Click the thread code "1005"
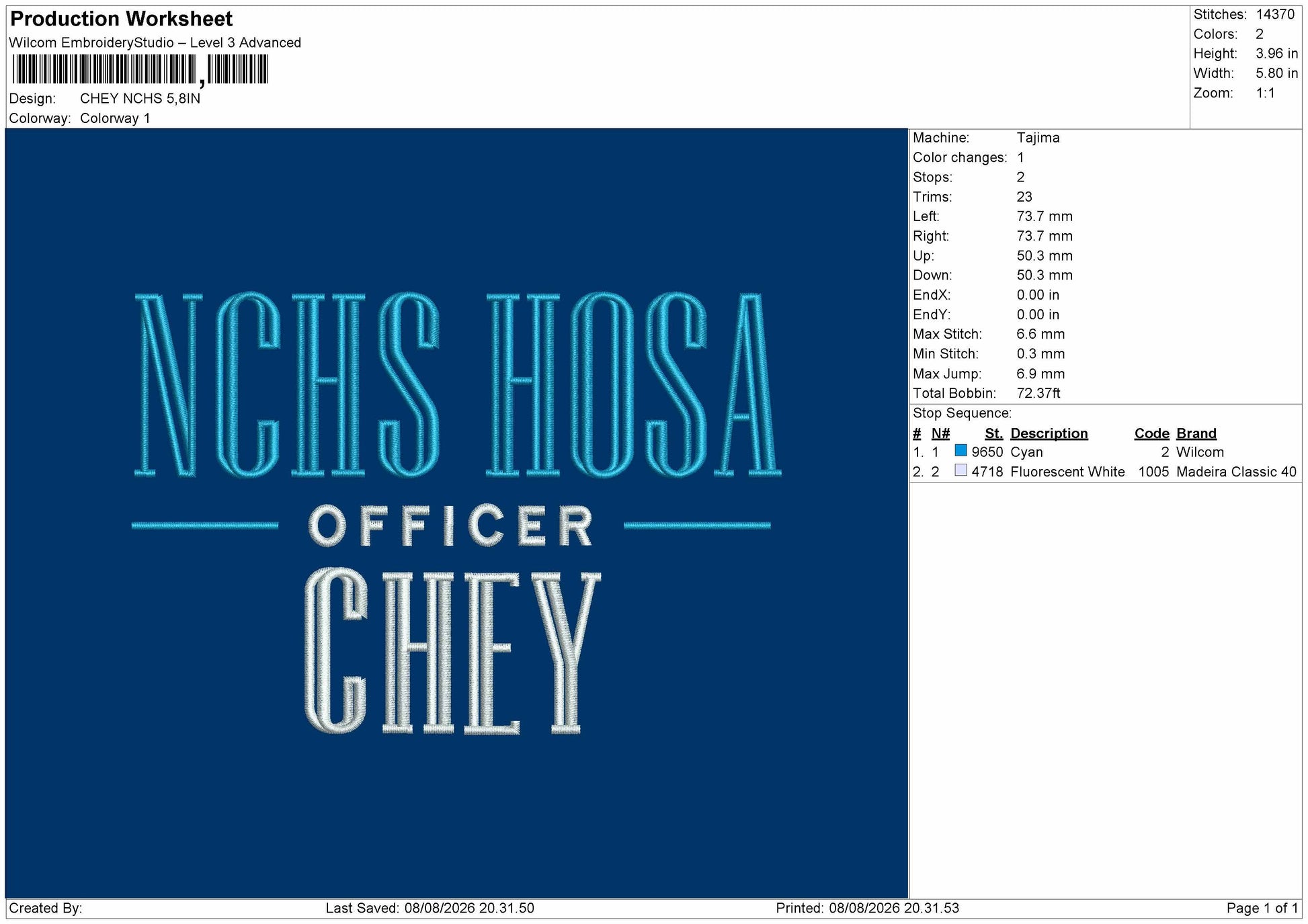1308x924 pixels. [x=1154, y=472]
